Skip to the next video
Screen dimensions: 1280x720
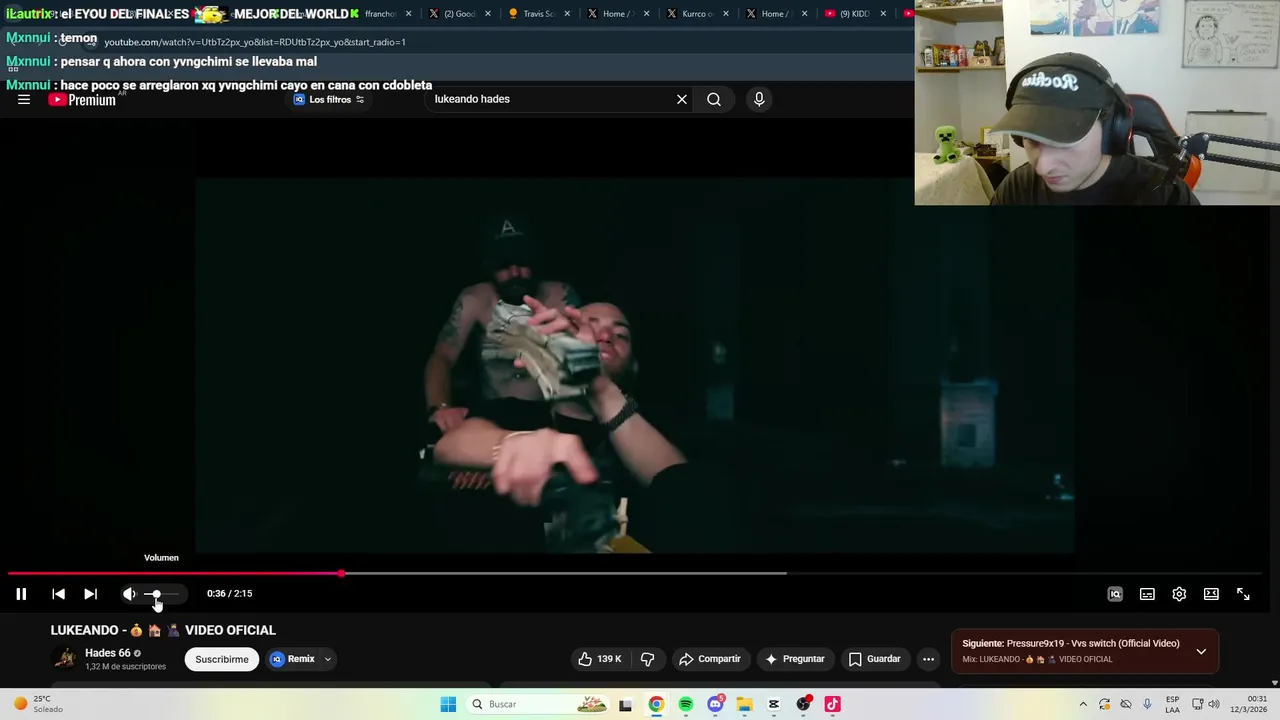(x=90, y=594)
